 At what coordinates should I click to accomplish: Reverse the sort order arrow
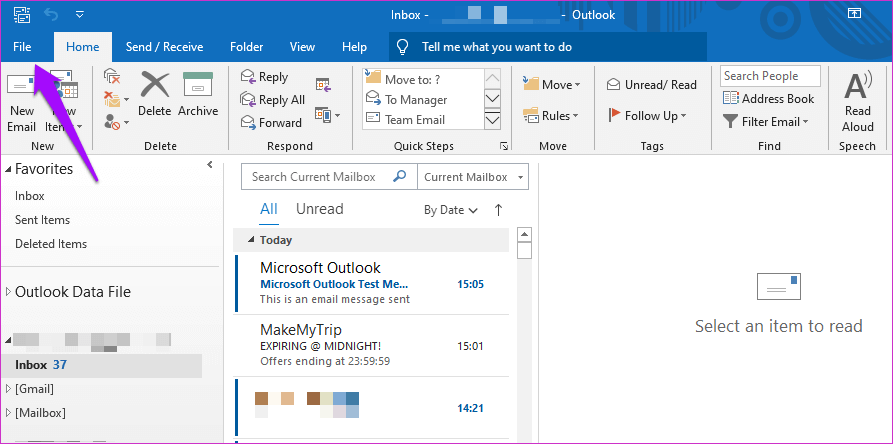pyautogui.click(x=498, y=210)
